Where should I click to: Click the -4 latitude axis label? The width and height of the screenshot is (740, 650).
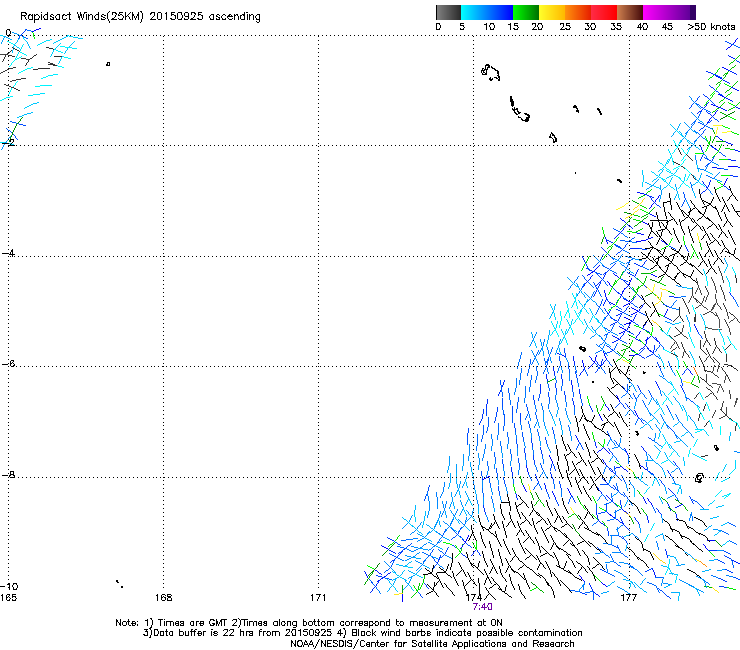click(x=8, y=253)
